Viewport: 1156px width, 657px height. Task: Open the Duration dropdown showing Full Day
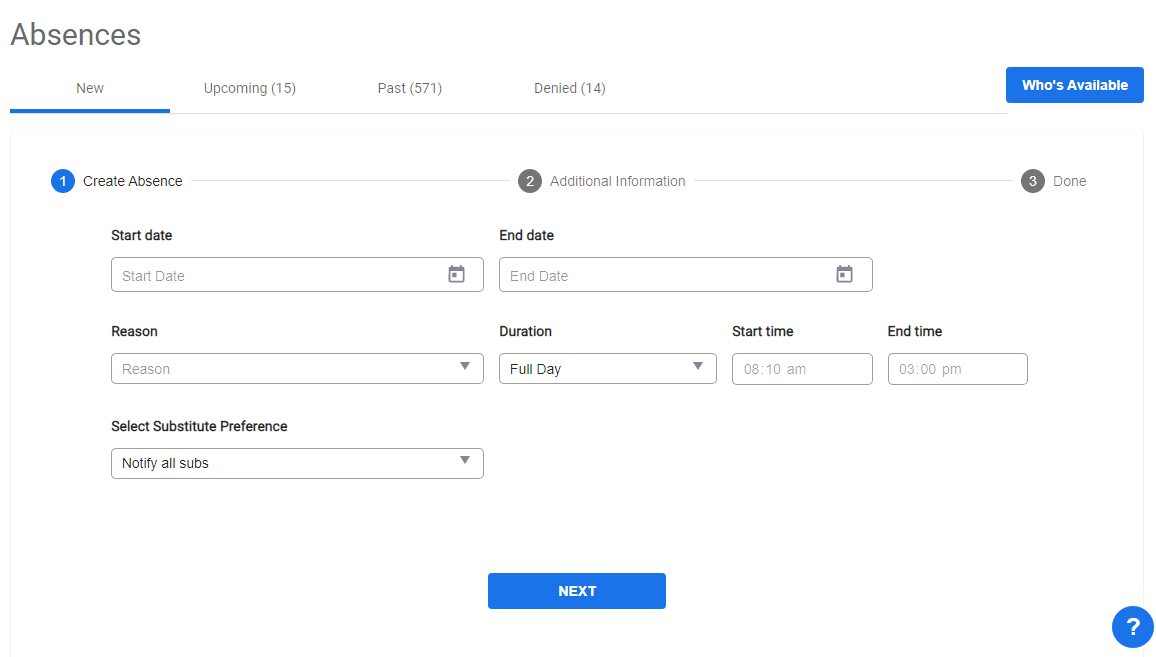(x=607, y=368)
